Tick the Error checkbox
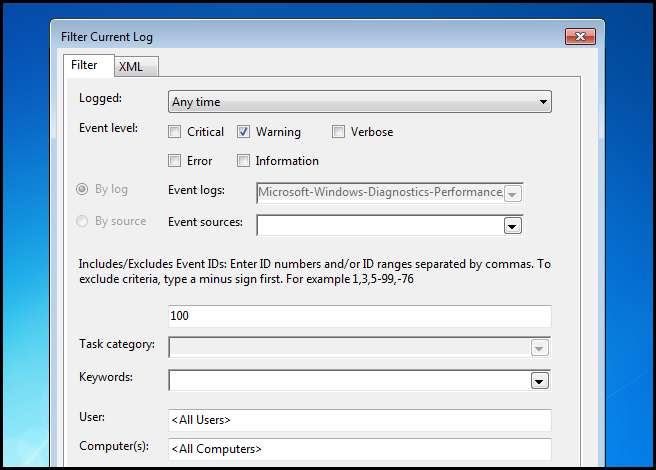656x470 pixels. click(x=174, y=161)
